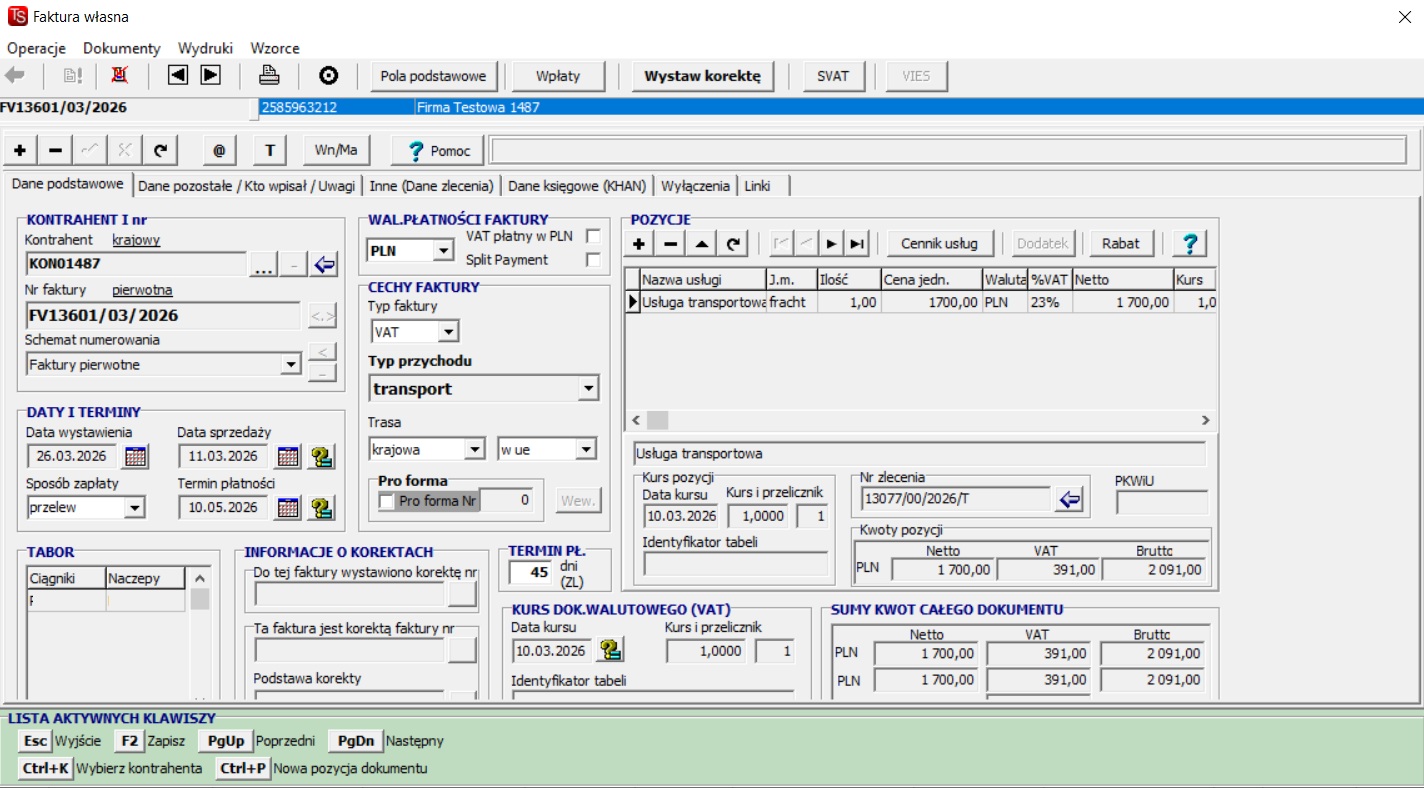Screen dimensions: 1424x788
Task: Click blue question mark help icon in POZYCJE
Action: point(1189,243)
